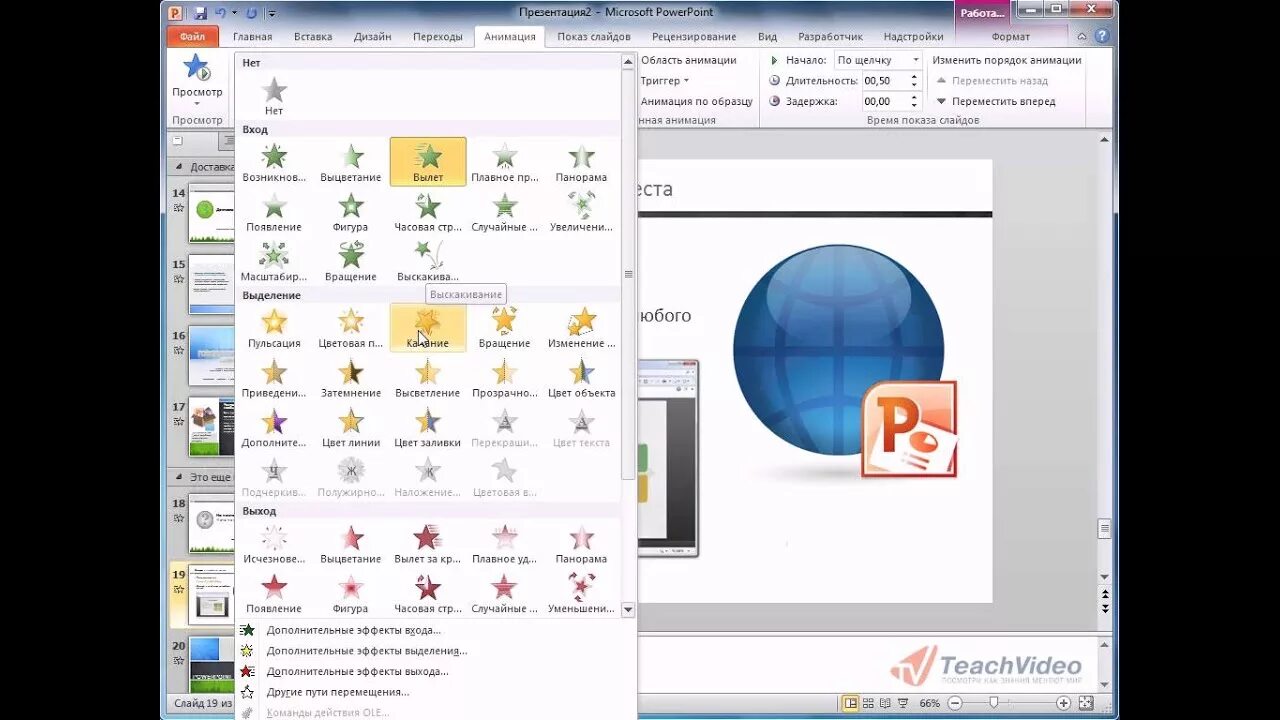Click Переместить вперед reorder button
Image resolution: width=1280 pixels, height=720 pixels.
pyautogui.click(x=995, y=101)
